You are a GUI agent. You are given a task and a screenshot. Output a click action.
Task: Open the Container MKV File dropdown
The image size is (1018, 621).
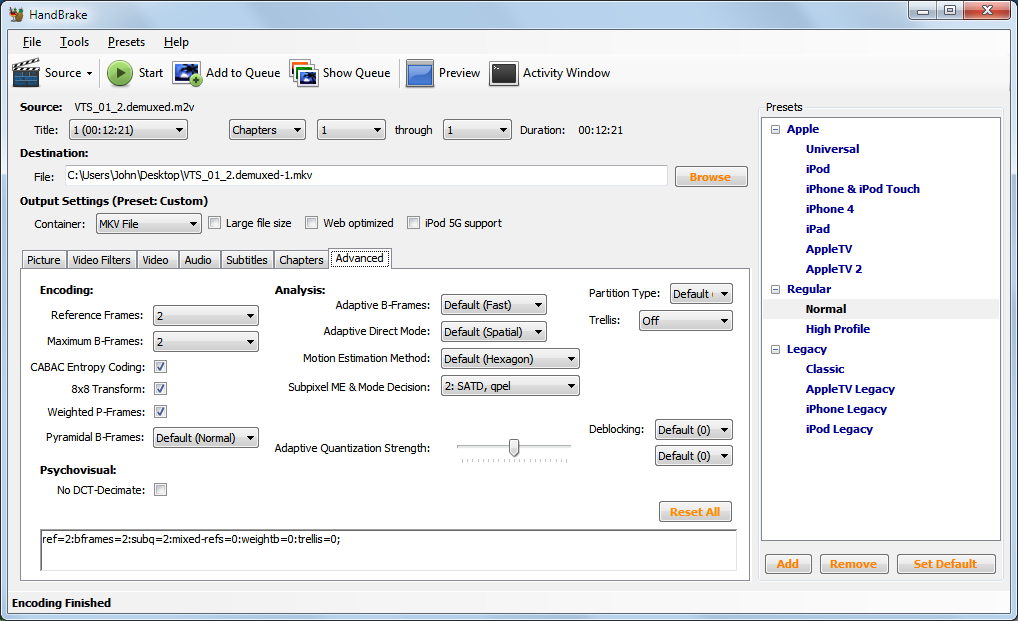click(x=149, y=224)
